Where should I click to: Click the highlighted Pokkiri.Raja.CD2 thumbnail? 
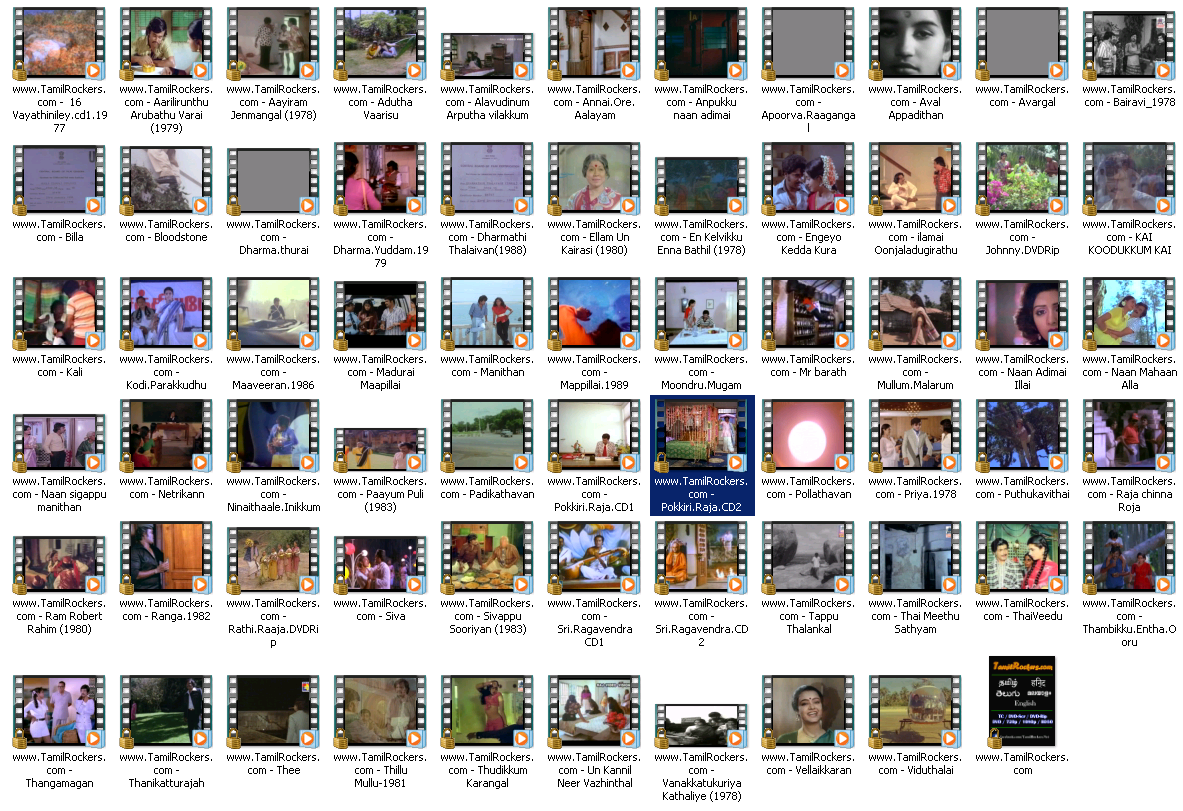click(x=702, y=436)
